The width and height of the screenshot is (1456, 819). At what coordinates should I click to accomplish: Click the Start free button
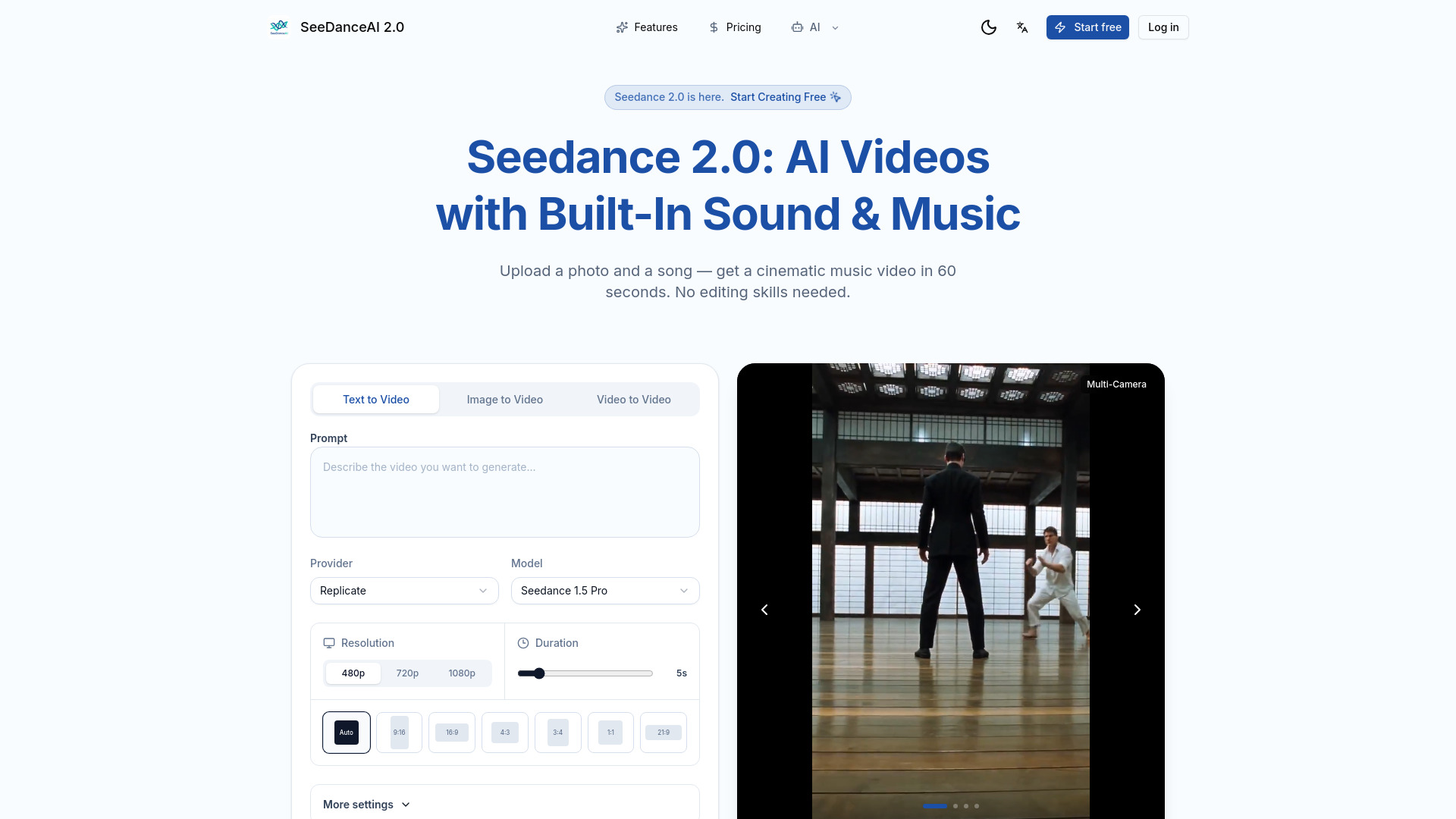(1087, 27)
